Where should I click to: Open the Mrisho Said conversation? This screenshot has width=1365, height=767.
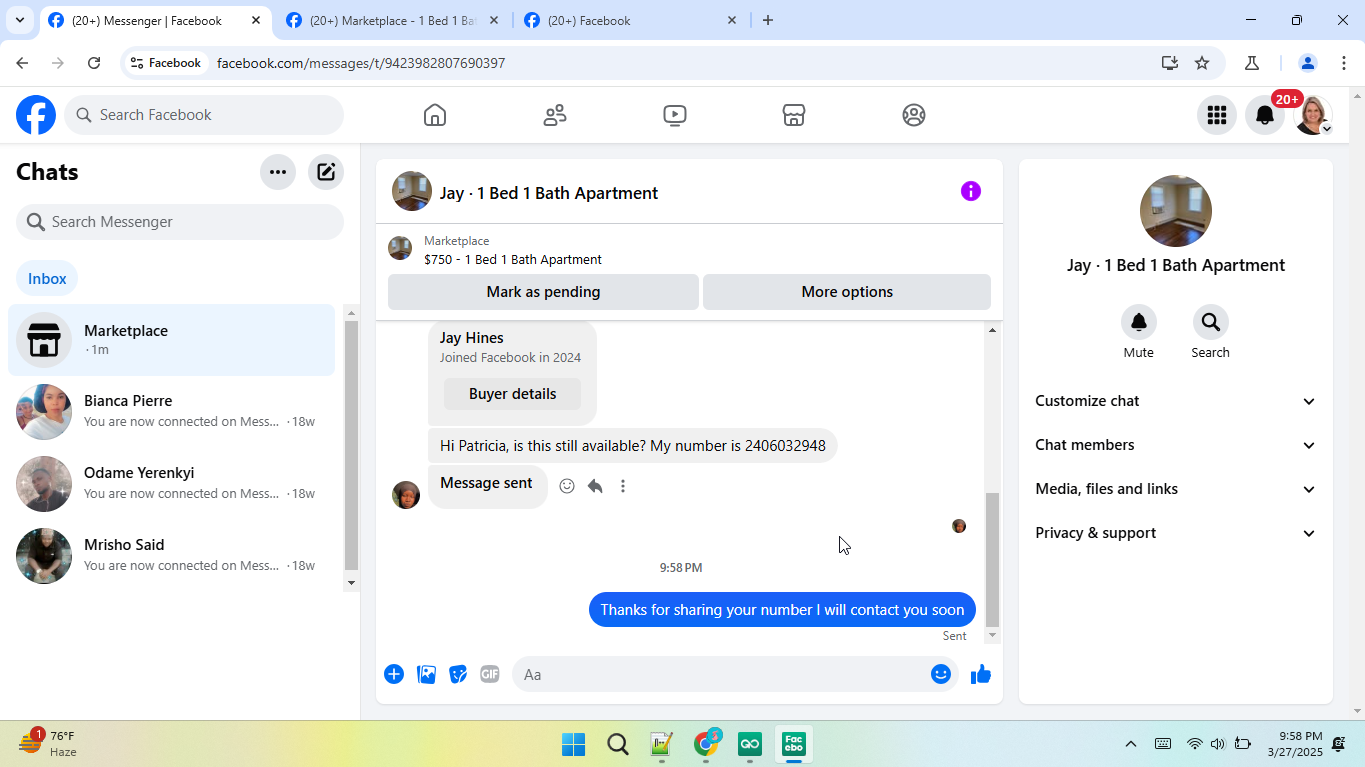(171, 556)
